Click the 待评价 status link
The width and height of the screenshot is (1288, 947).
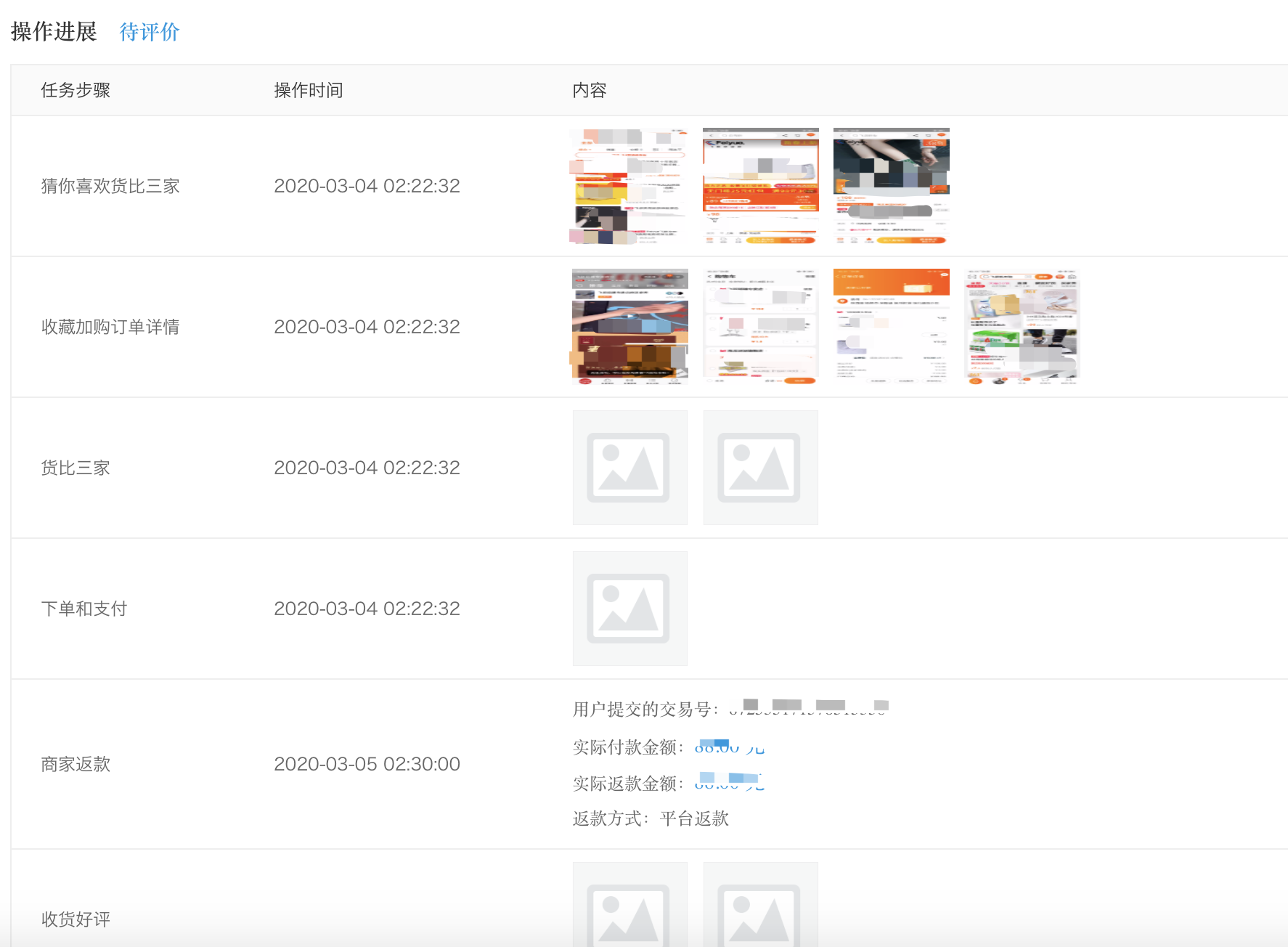click(149, 32)
